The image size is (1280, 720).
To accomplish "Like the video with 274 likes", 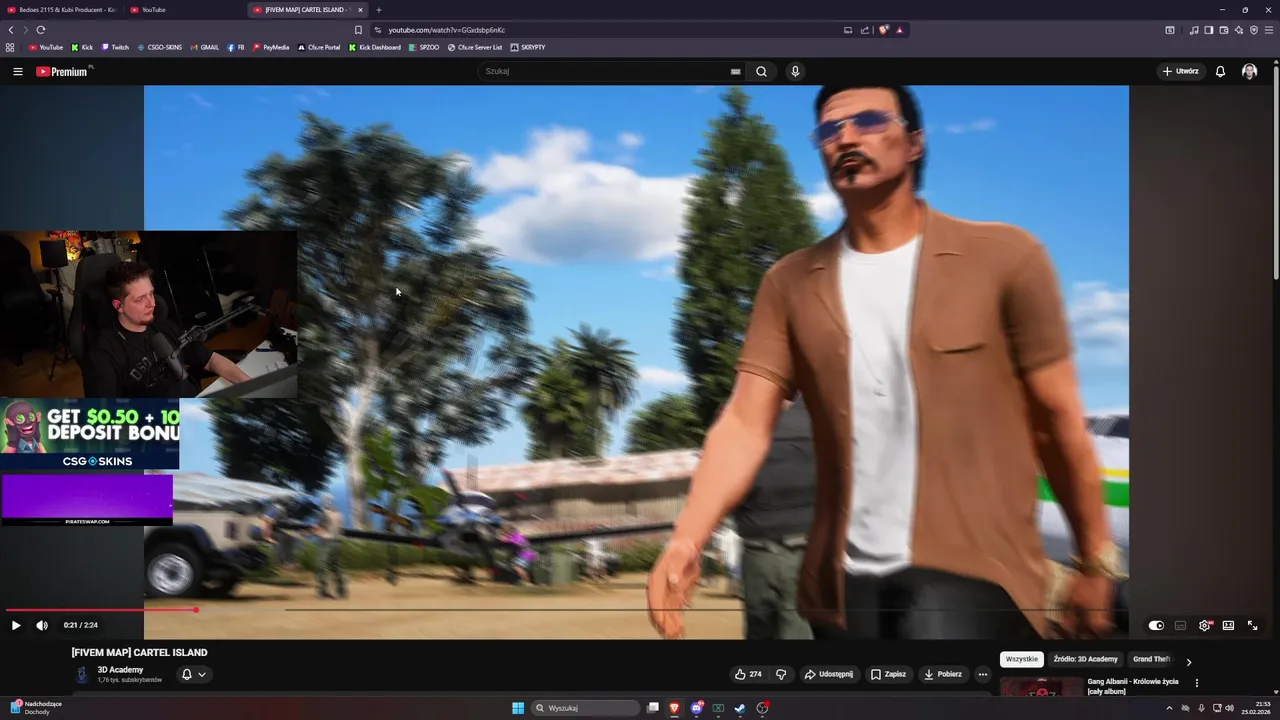I will pos(748,674).
